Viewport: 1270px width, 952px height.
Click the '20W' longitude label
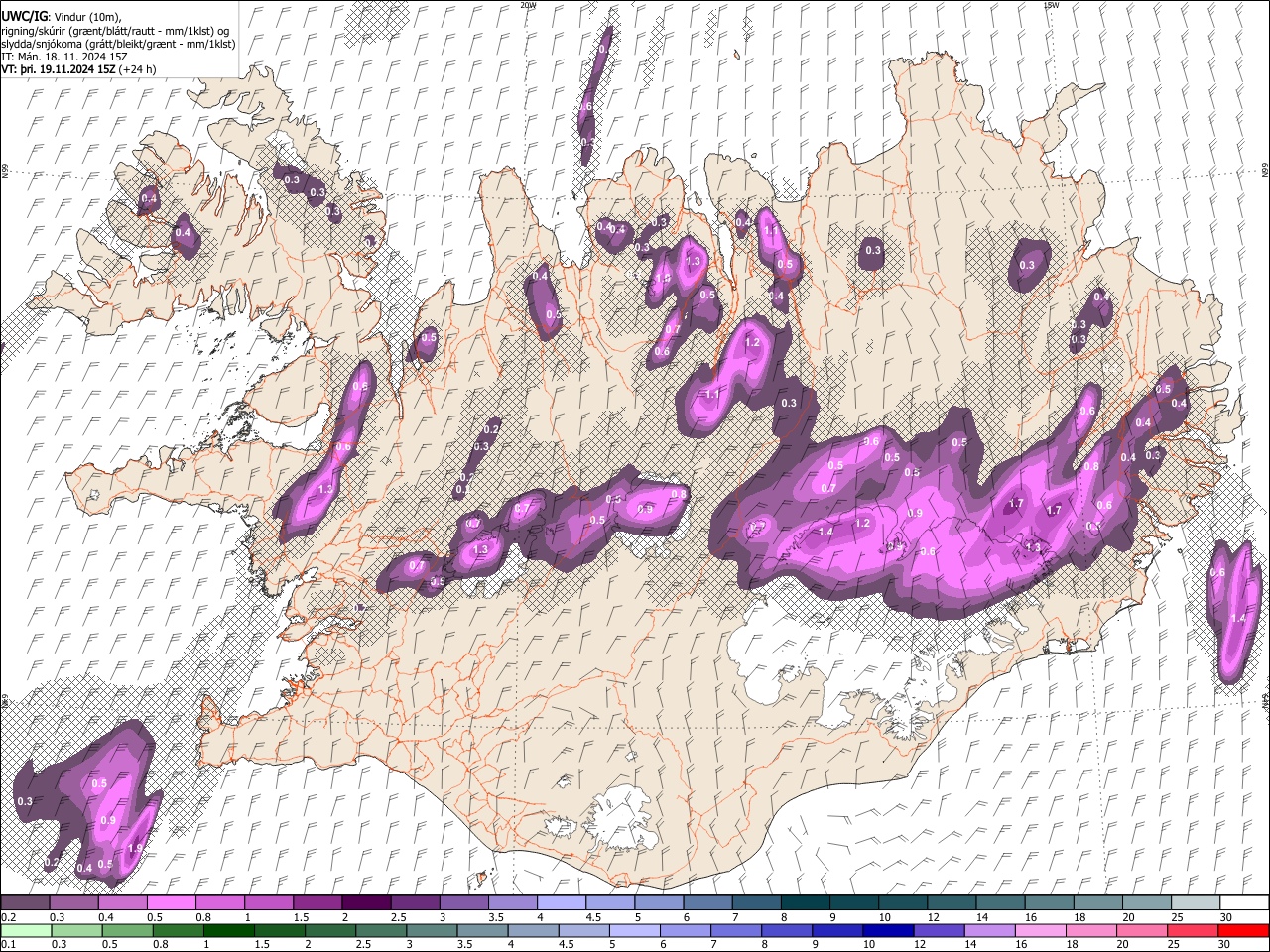tap(528, 5)
